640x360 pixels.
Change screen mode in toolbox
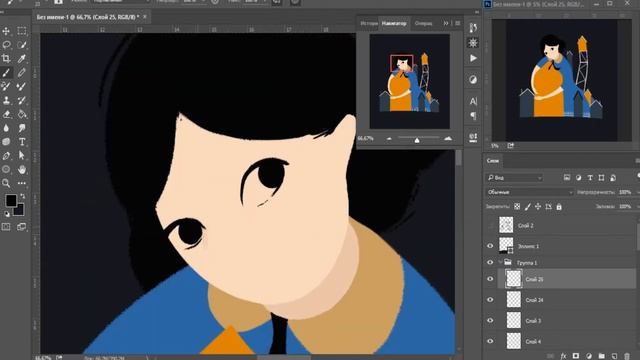22,227
